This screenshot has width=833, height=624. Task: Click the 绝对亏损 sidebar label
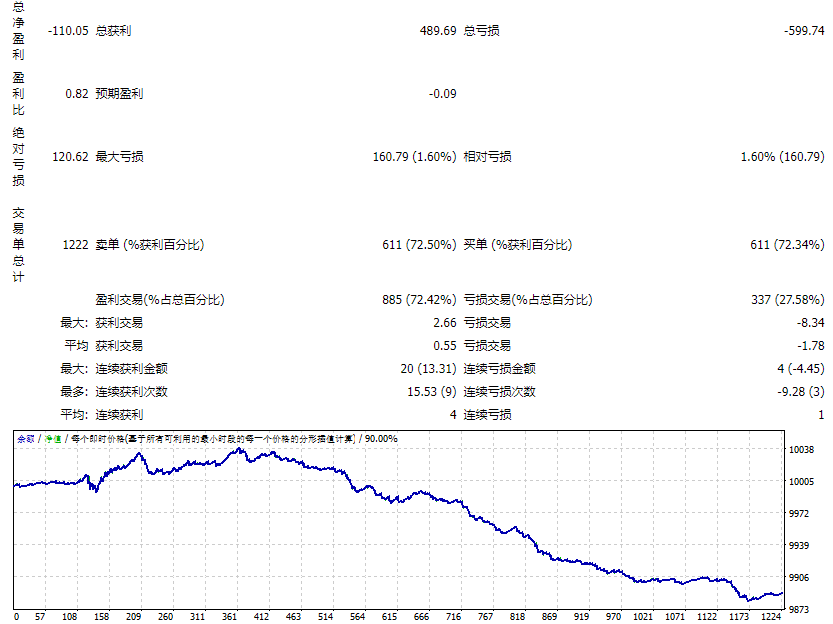[21, 156]
